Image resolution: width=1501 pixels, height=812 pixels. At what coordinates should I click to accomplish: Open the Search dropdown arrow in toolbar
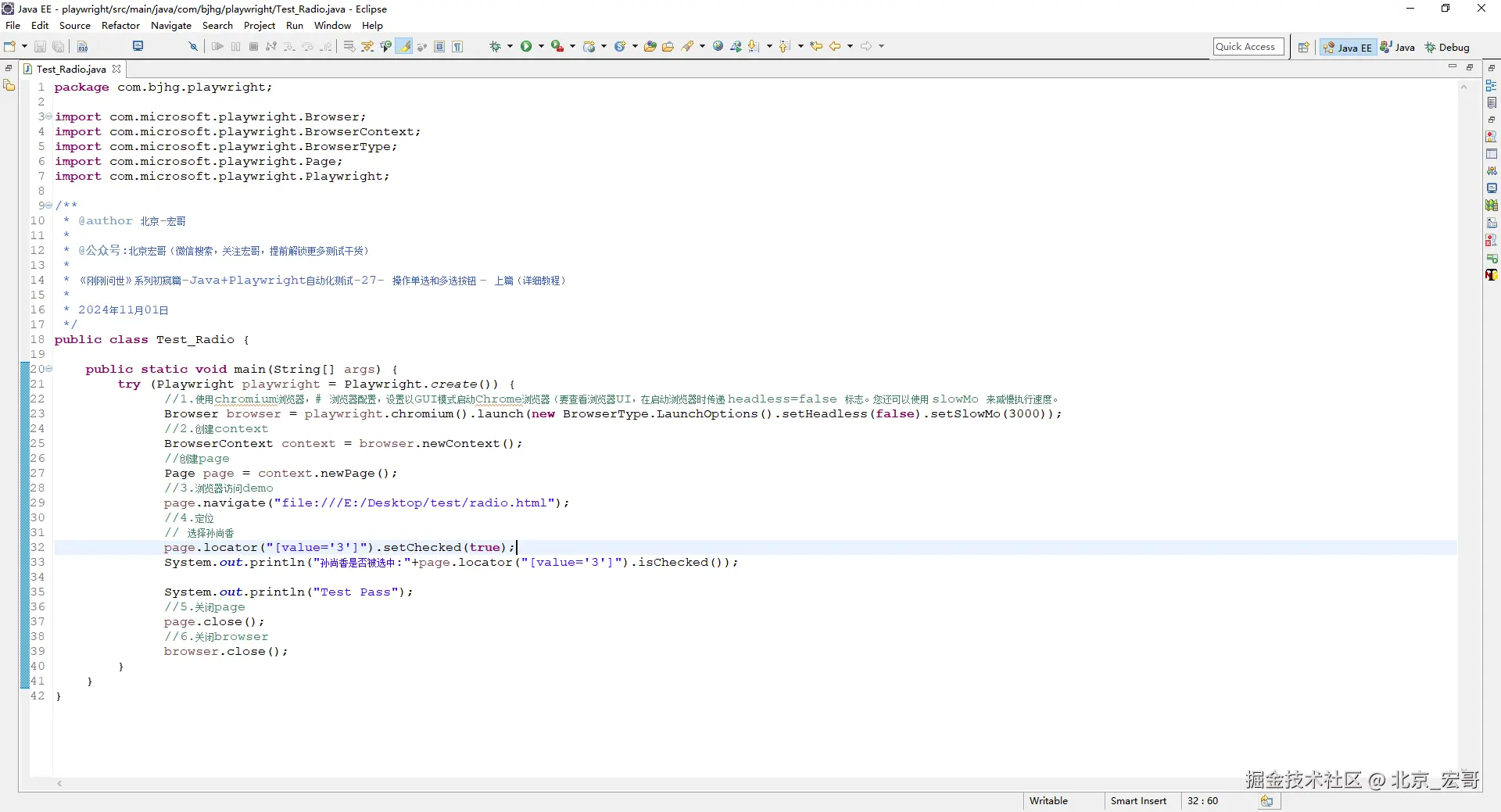(x=702, y=47)
